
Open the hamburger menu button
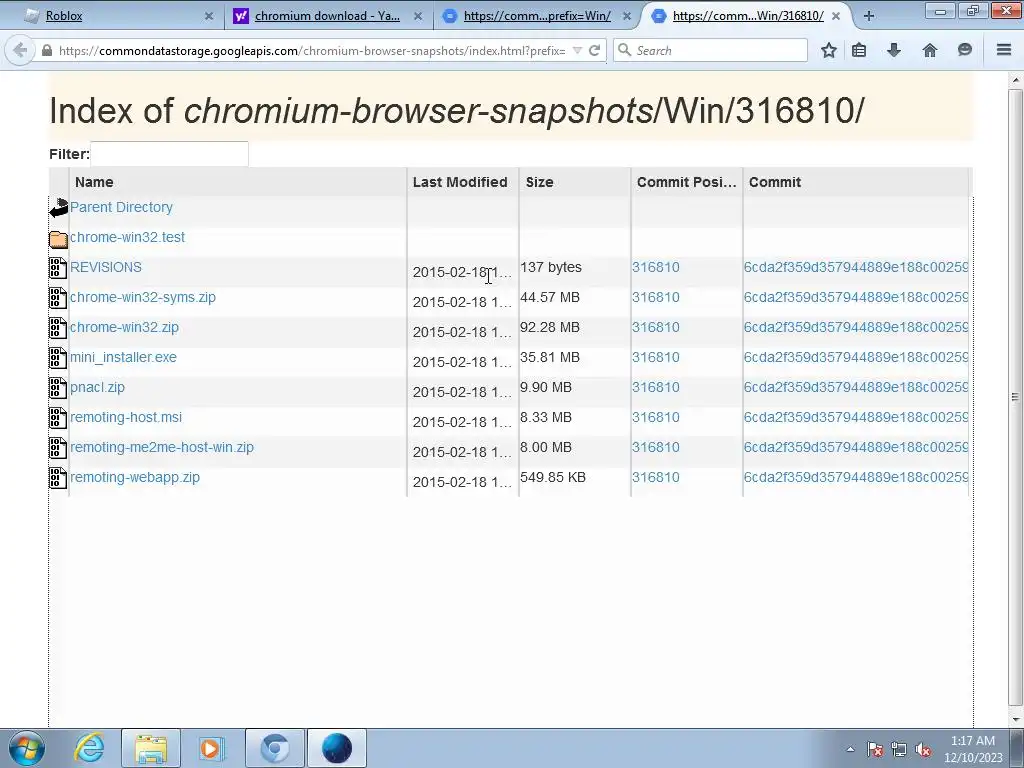(1004, 50)
